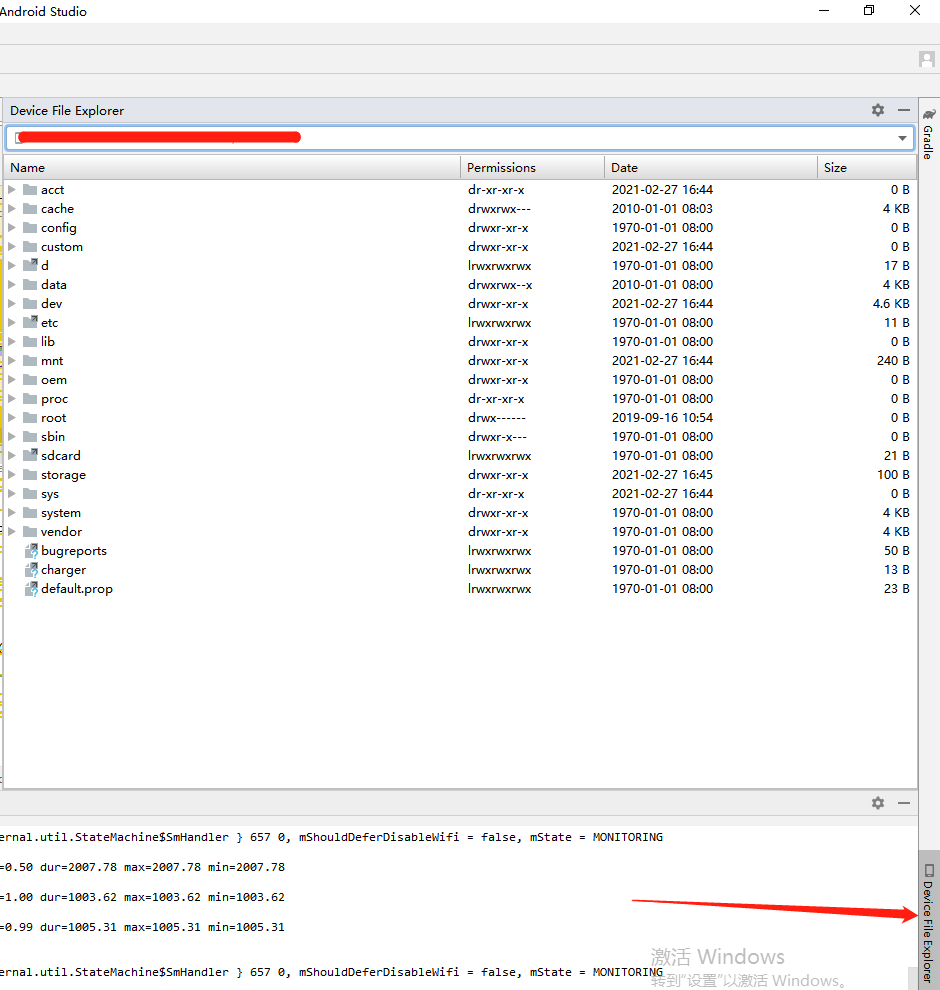This screenshot has height=990, width=940.
Task: Select the bugreports file icon
Action: point(30,551)
